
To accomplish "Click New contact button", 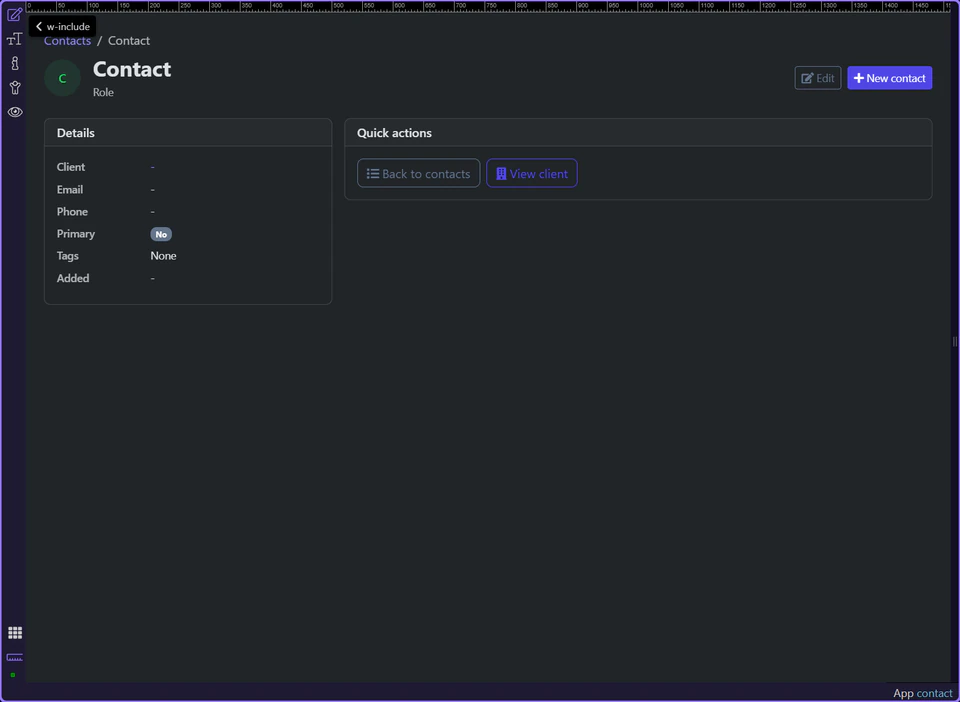I will [889, 77].
